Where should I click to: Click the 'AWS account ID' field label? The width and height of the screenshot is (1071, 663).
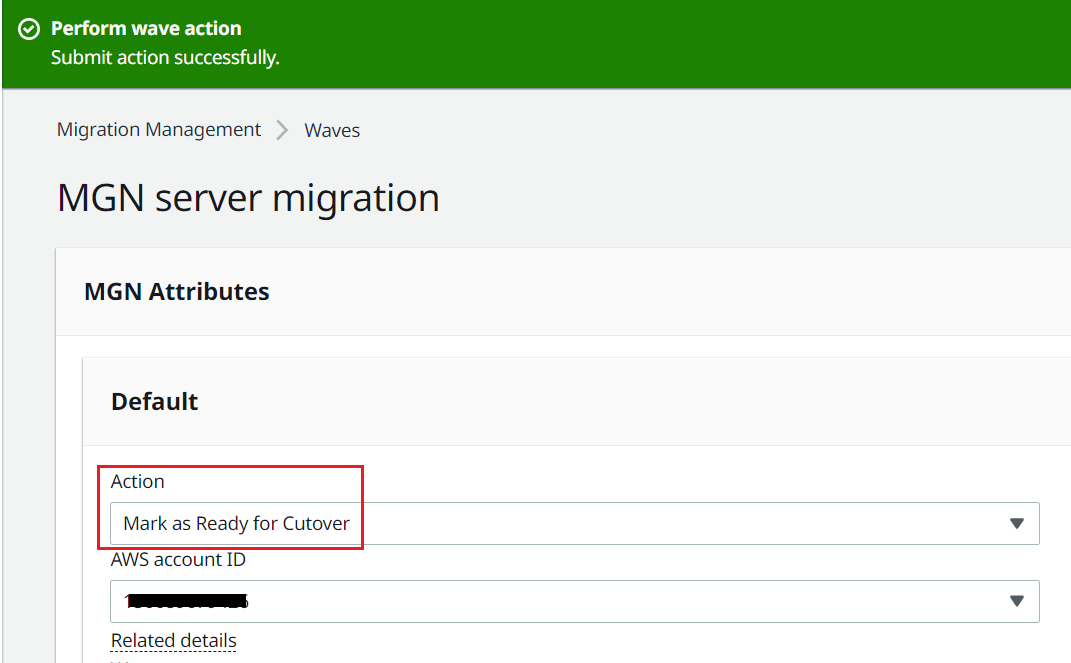coord(178,559)
